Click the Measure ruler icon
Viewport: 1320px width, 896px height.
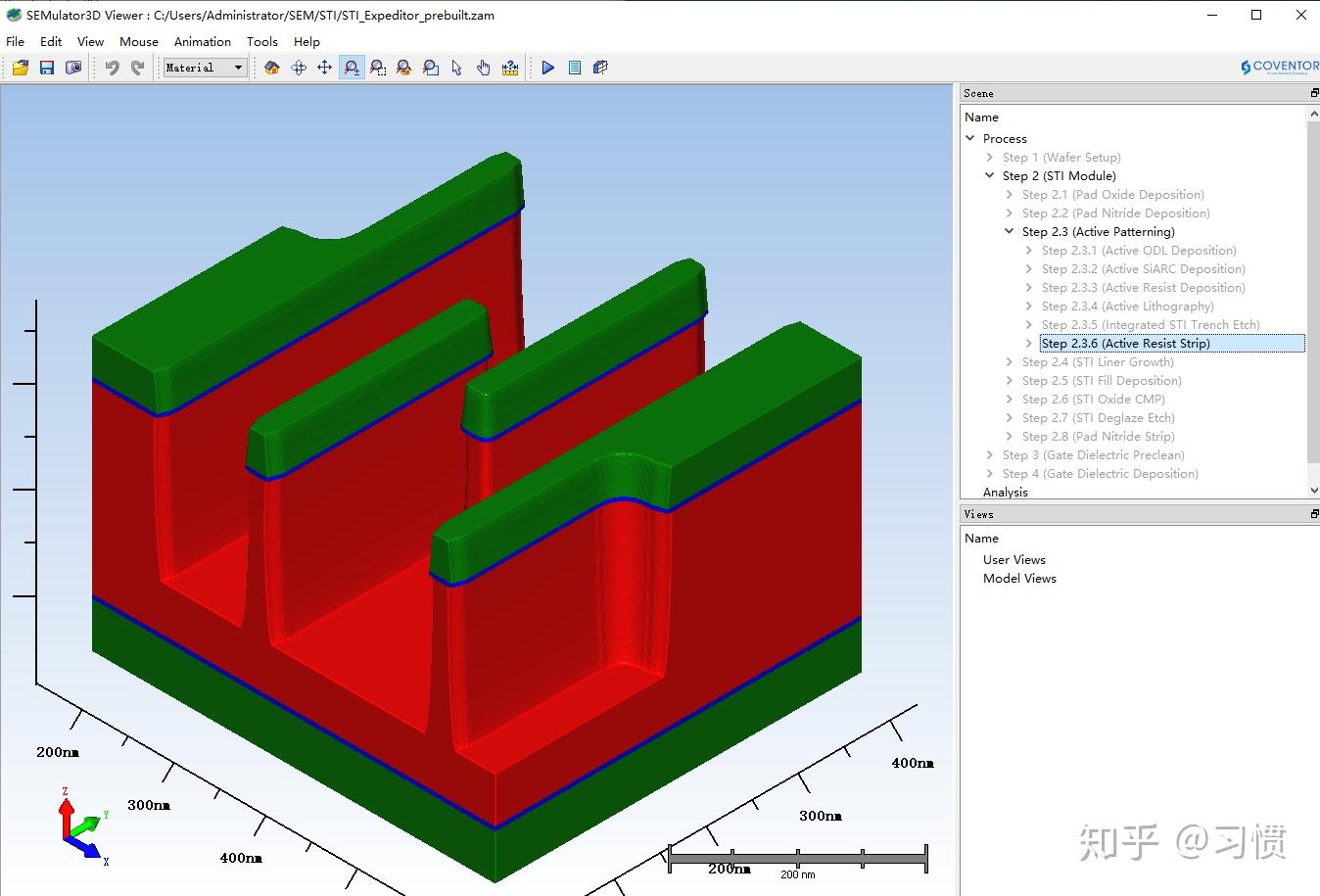(509, 67)
